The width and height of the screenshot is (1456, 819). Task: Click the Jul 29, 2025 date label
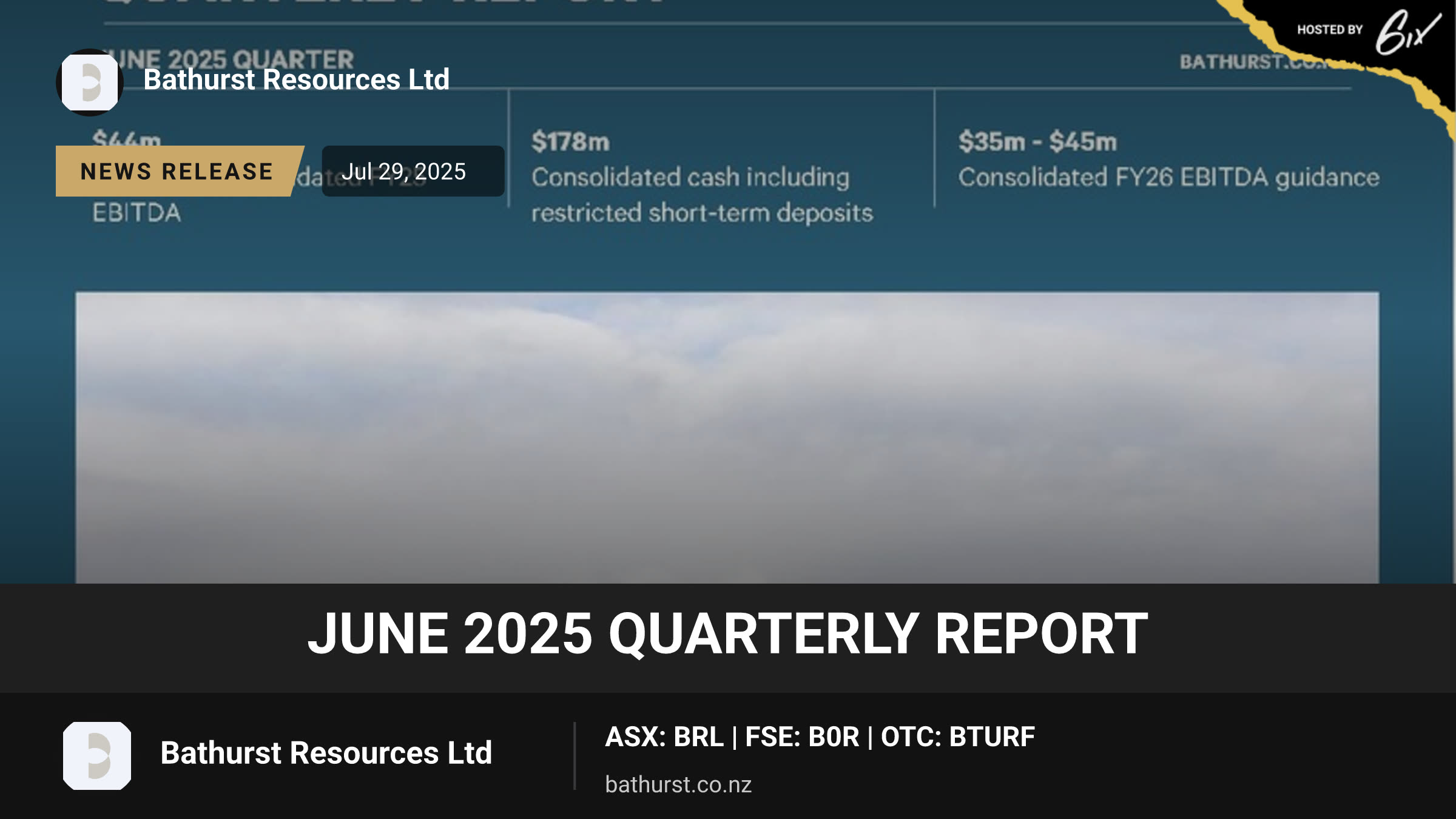tap(413, 171)
